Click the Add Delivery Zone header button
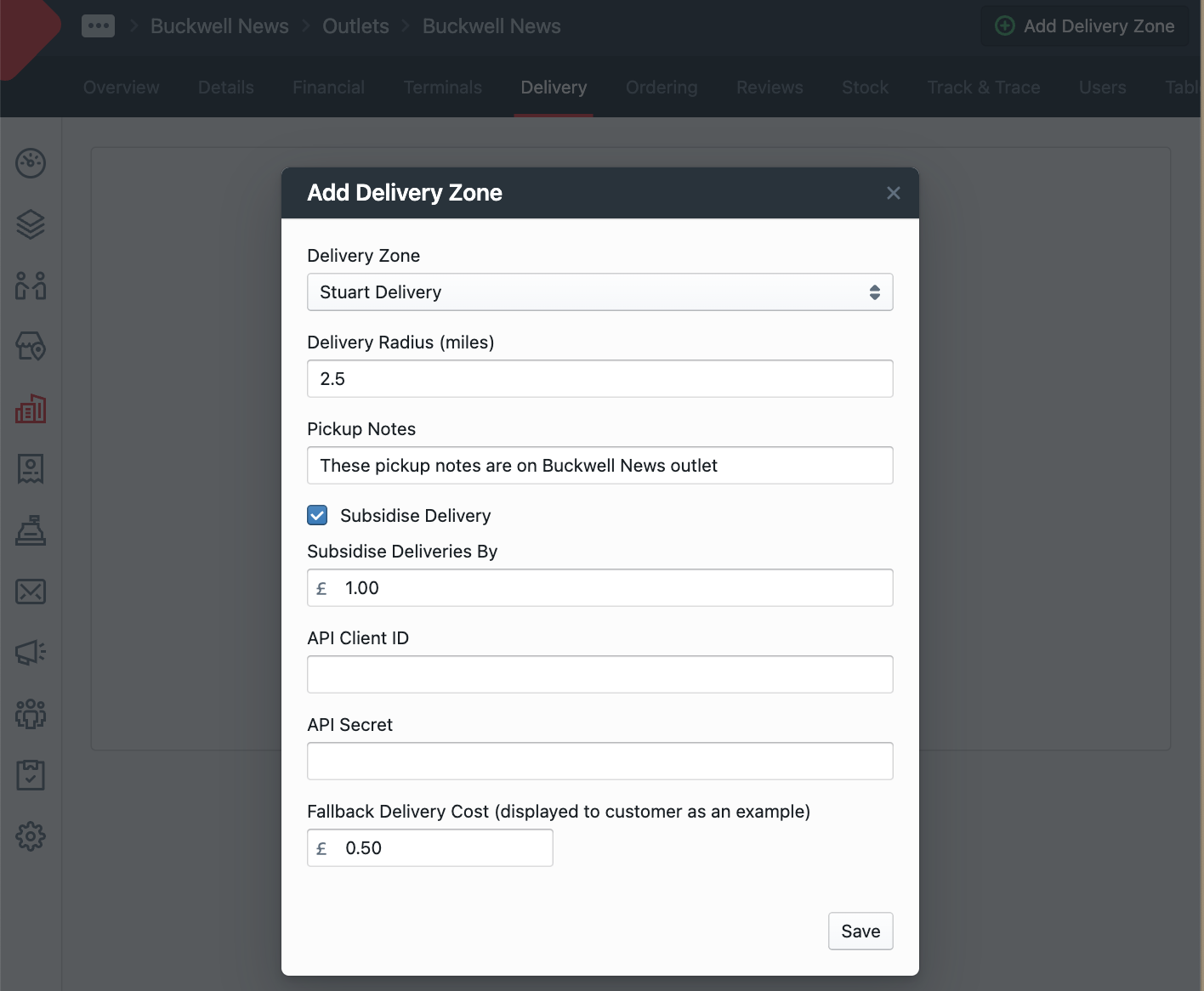The height and width of the screenshot is (991, 1204). click(x=1085, y=26)
